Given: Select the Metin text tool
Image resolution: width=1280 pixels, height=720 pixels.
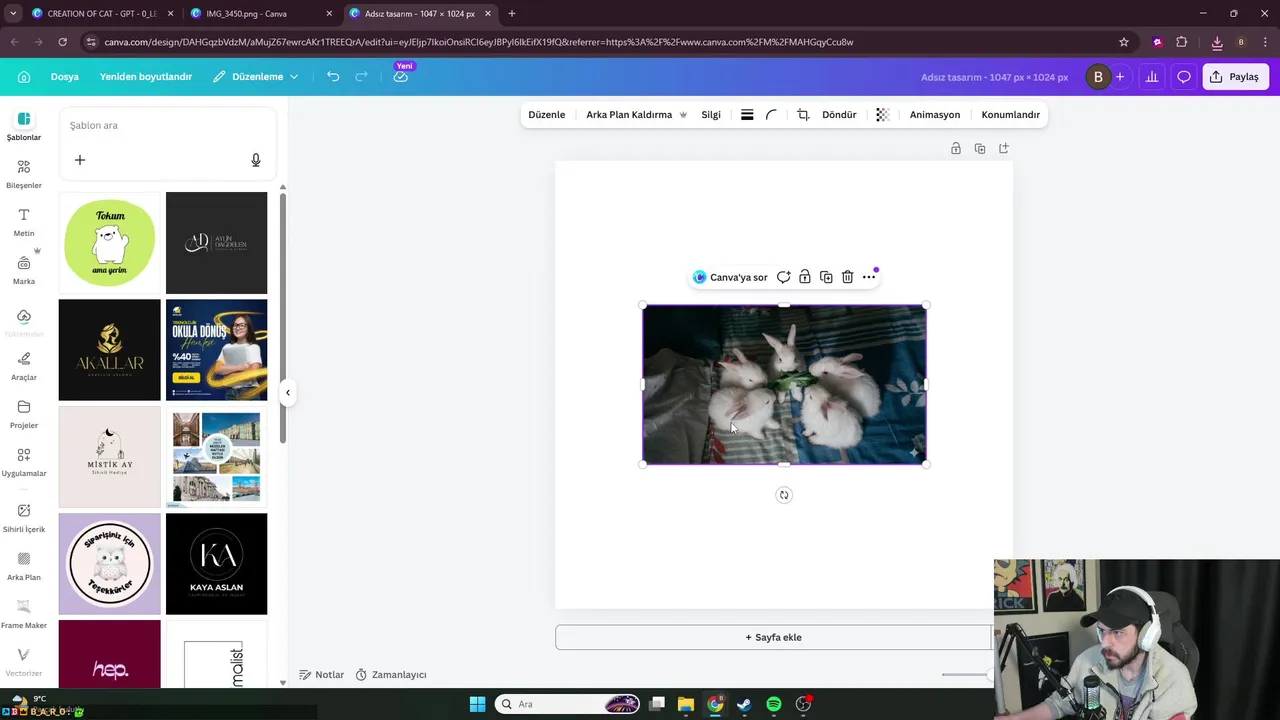Looking at the screenshot, I should (x=24, y=222).
